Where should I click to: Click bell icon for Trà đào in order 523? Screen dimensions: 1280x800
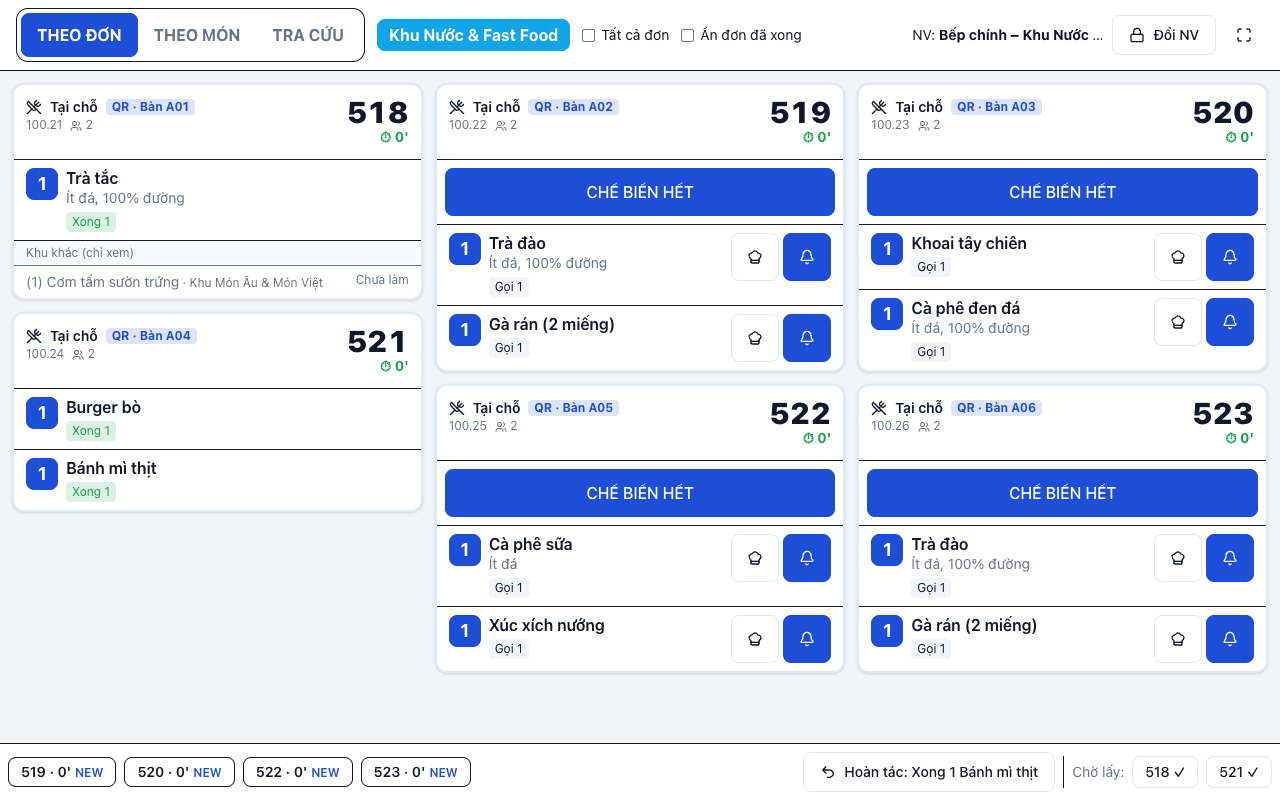pyautogui.click(x=1230, y=558)
